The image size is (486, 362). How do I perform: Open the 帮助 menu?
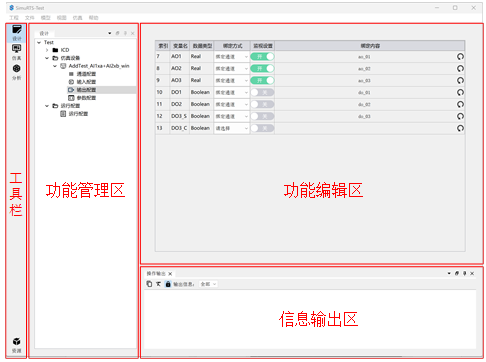(93, 18)
